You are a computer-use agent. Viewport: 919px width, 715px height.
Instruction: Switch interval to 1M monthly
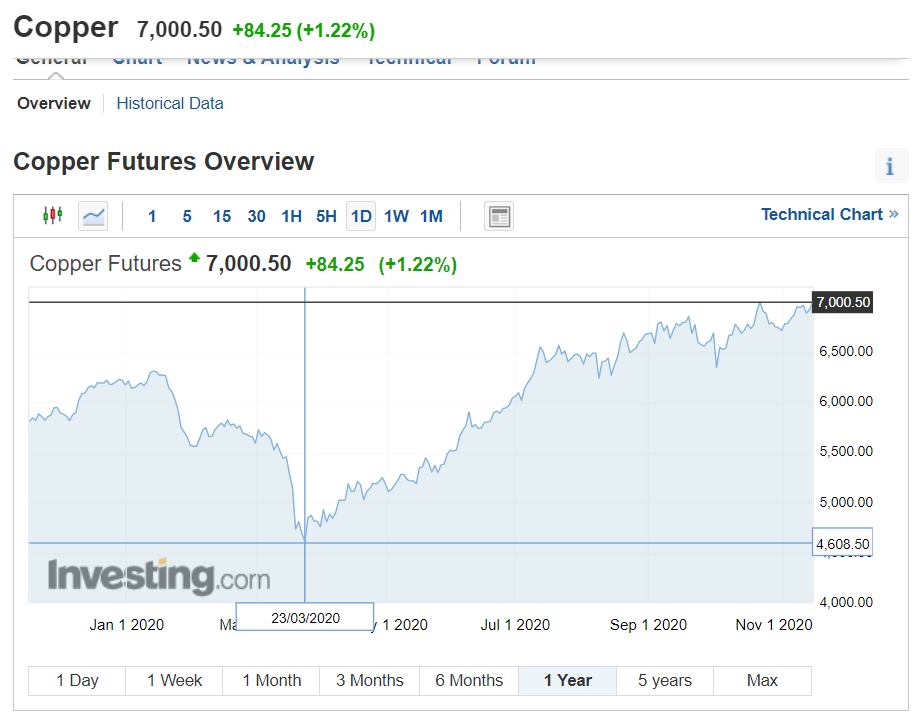[431, 216]
